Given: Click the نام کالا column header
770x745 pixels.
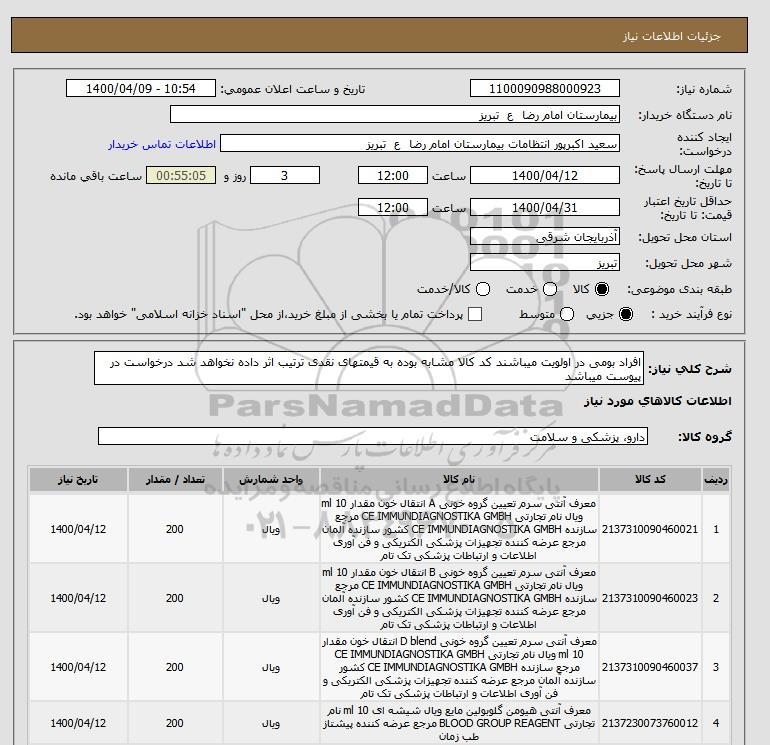Looking at the screenshot, I should click(x=459, y=479).
